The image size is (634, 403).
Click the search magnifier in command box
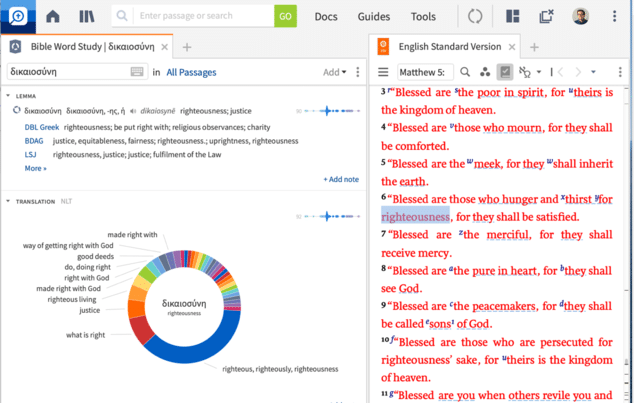point(122,16)
